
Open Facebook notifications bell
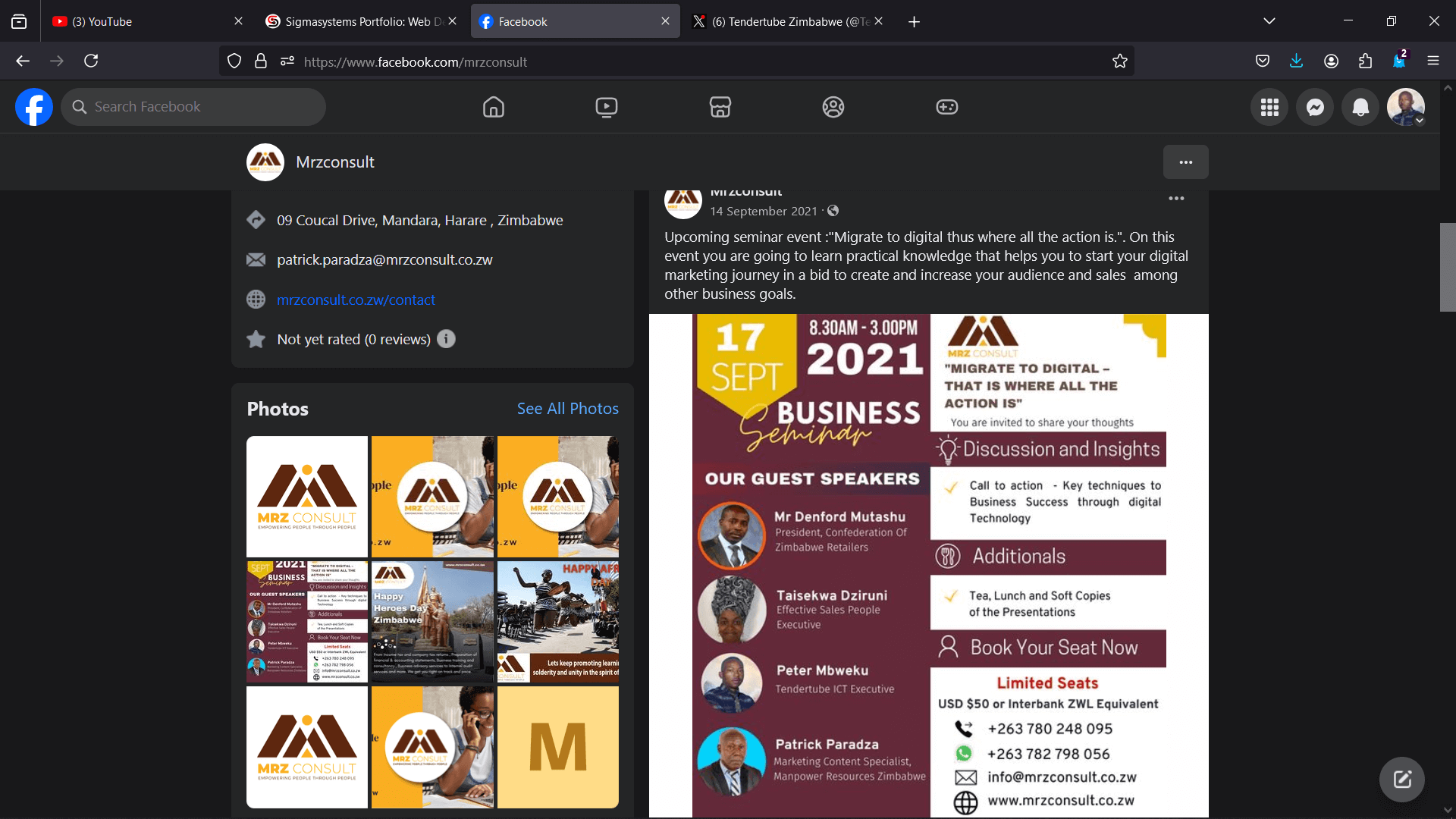pos(1360,107)
